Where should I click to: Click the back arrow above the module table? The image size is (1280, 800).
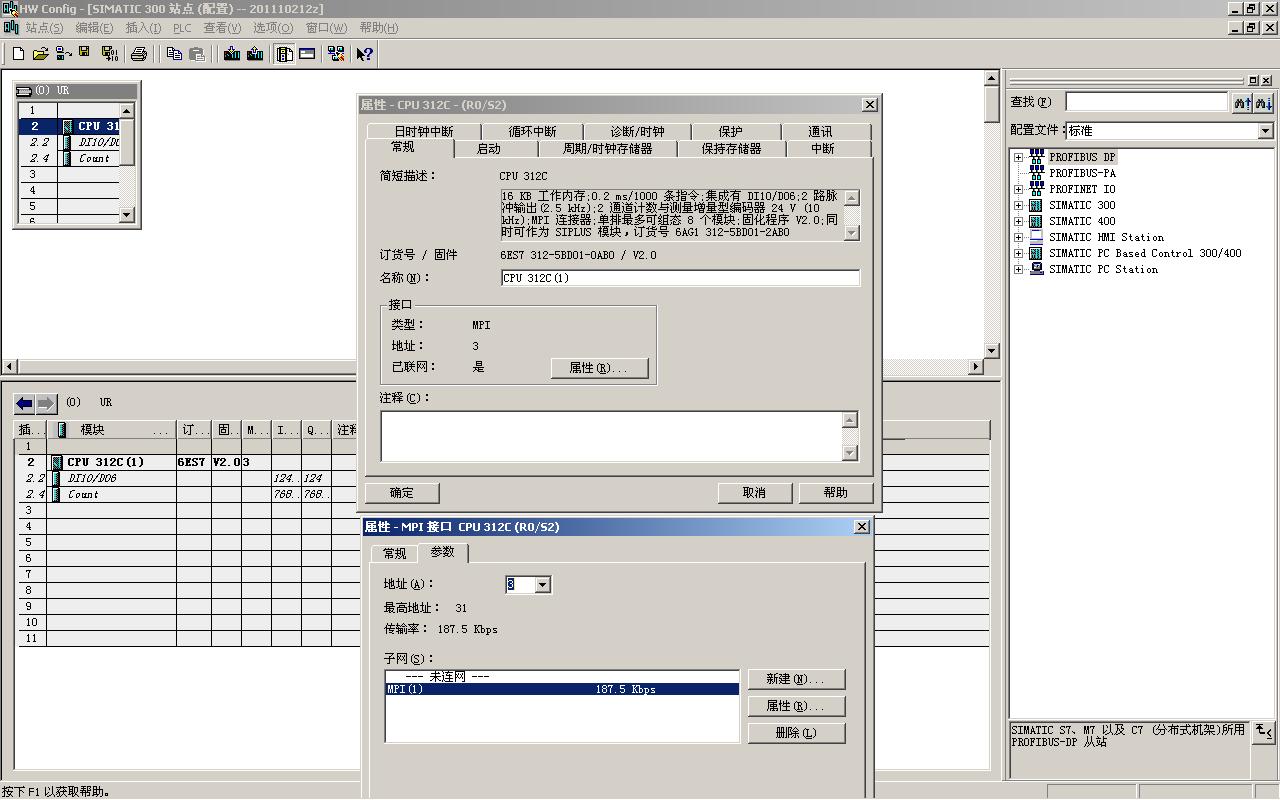[24, 403]
